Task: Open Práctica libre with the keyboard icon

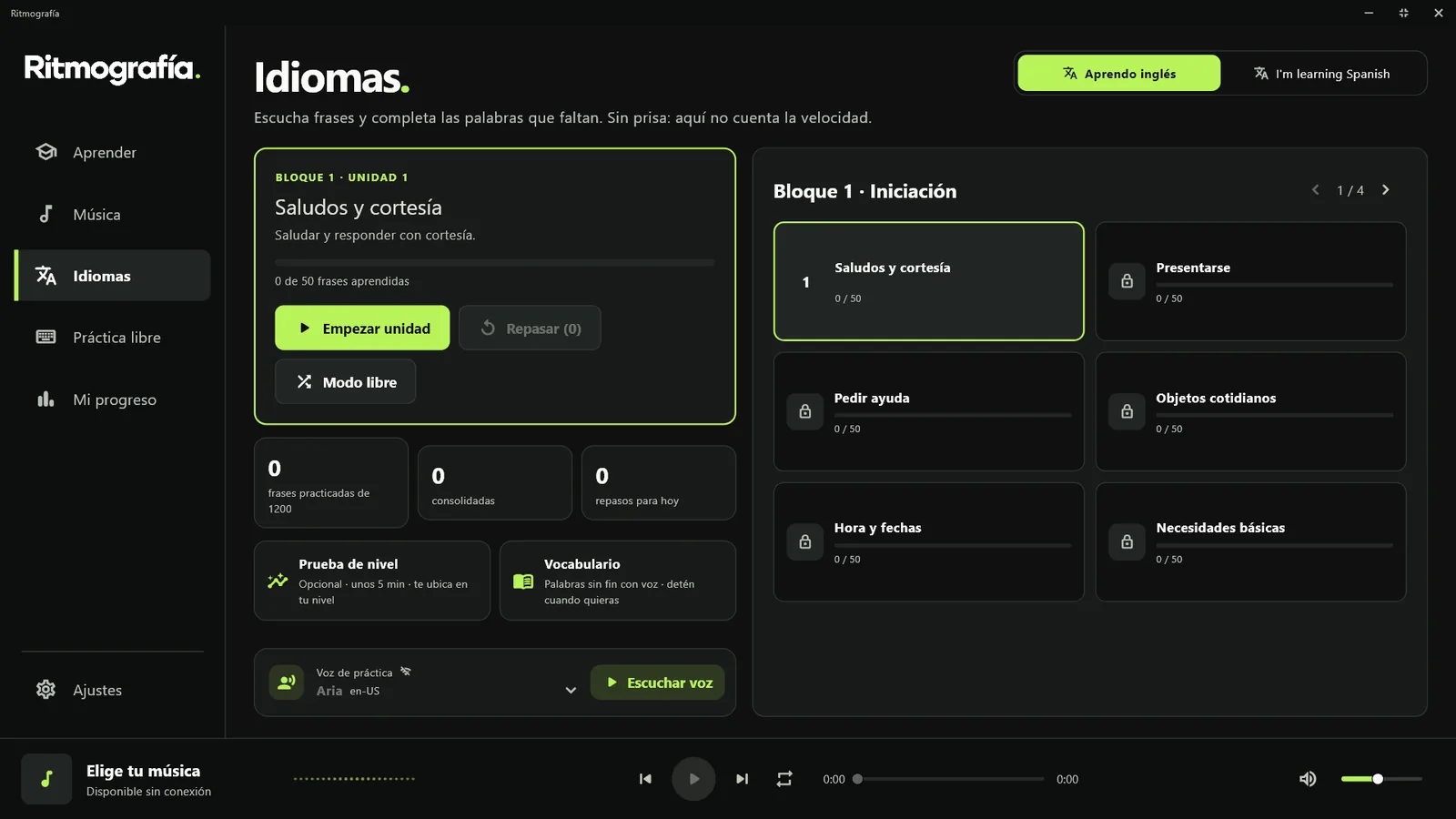Action: [113, 338]
